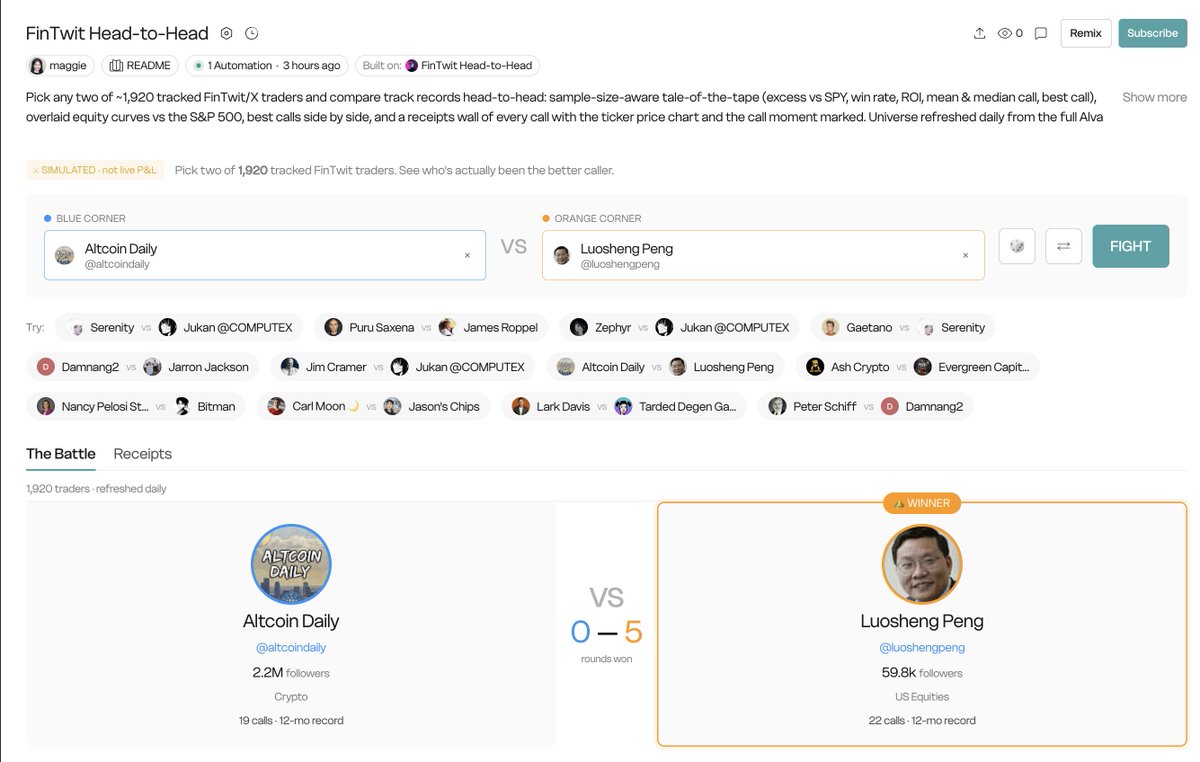Screen dimensions: 1200x762
Task: Open the README chip
Action: [140, 65]
